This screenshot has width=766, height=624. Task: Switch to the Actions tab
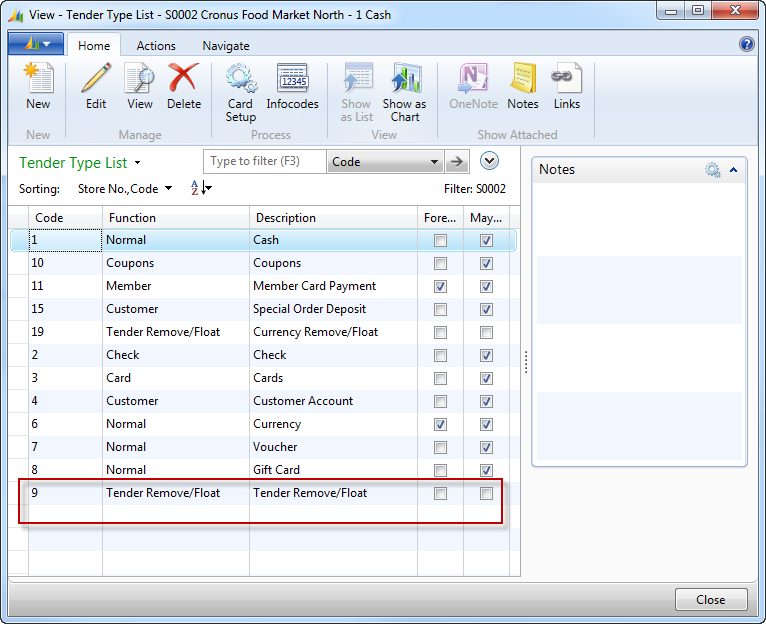[156, 46]
